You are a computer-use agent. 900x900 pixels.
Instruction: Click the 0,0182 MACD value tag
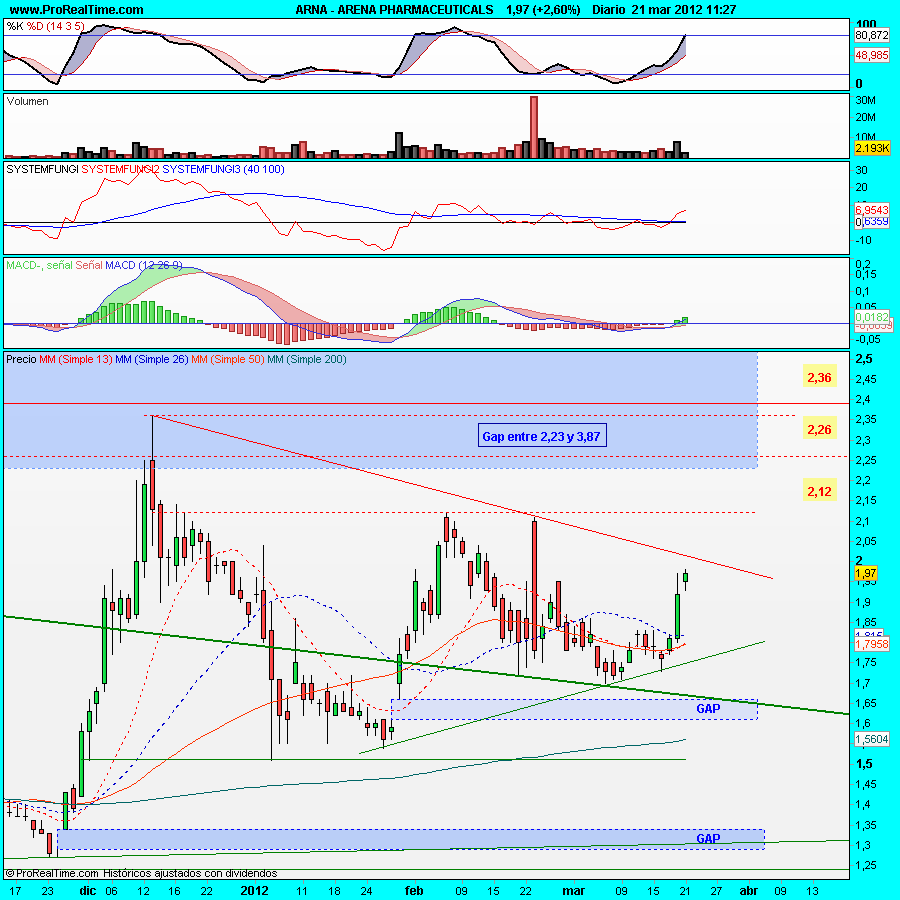[x=871, y=317]
